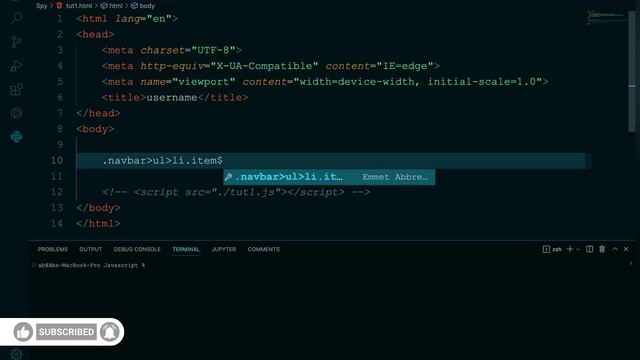Click on line 10 Emmet text .navbar>ul>li.item$
Screen dimensions: 640x360
[162, 160]
